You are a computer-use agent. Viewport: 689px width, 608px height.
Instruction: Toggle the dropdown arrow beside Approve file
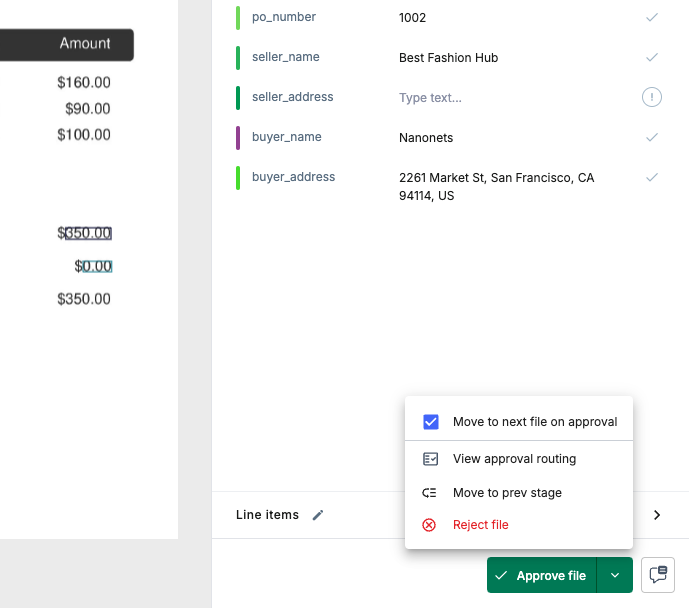point(615,575)
